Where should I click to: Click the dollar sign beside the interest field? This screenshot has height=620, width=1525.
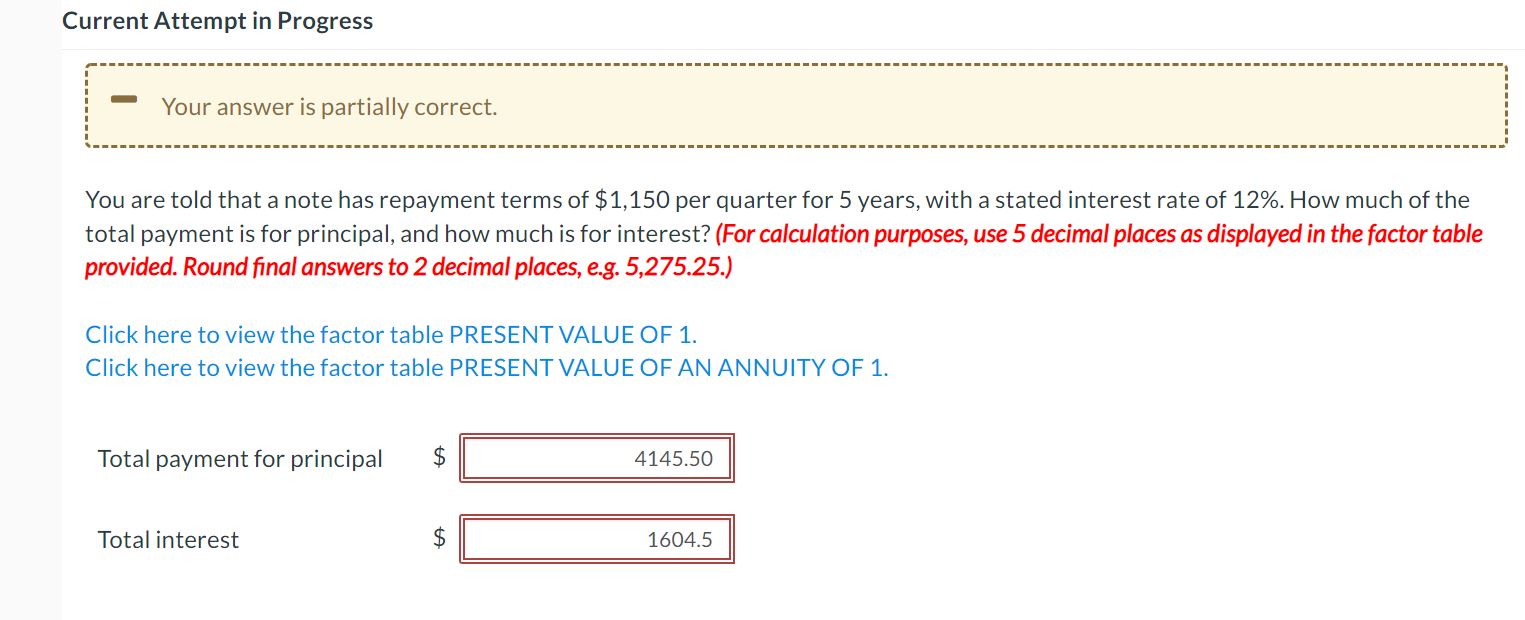click(438, 537)
